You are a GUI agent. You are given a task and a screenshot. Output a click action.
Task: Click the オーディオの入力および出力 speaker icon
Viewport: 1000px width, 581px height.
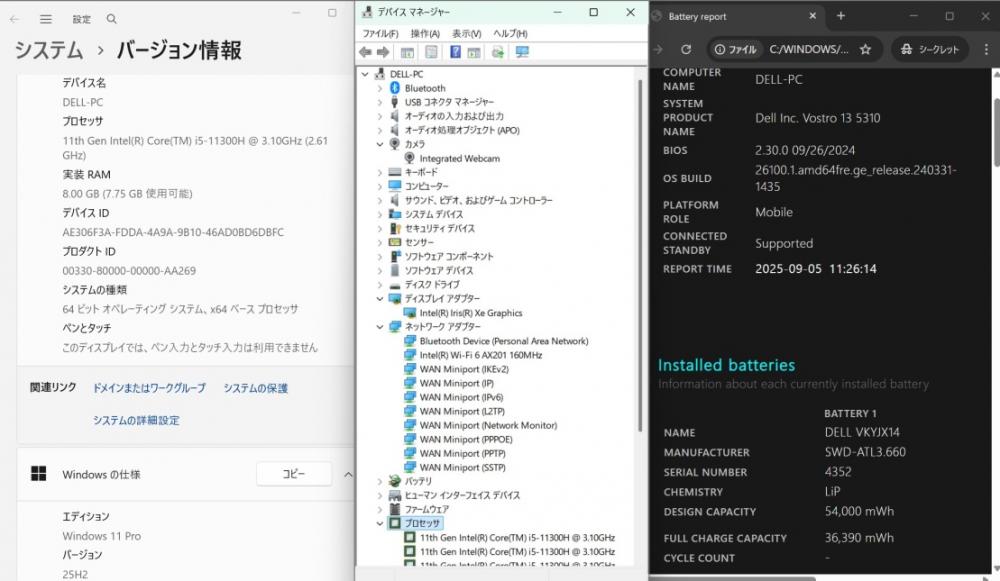click(x=395, y=116)
